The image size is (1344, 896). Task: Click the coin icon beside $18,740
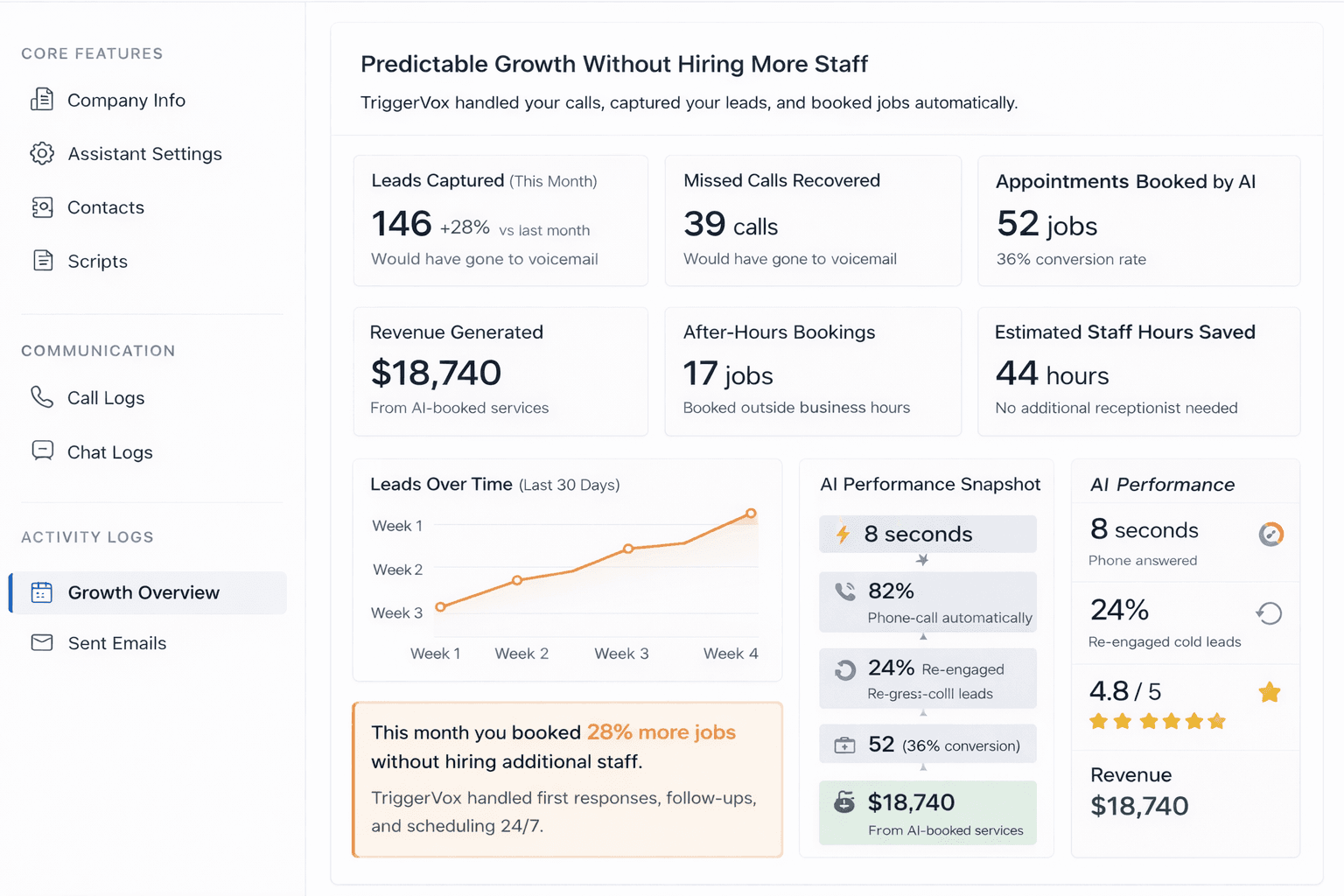click(843, 801)
